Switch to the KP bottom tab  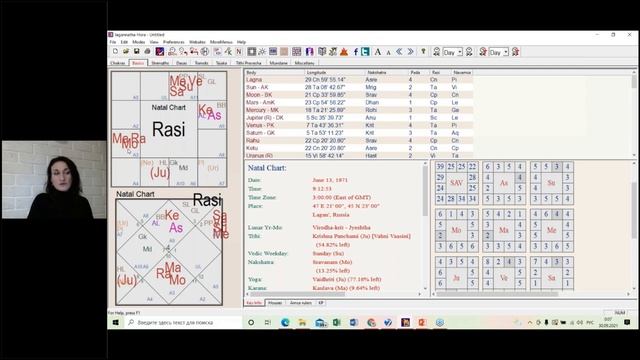pos(321,303)
